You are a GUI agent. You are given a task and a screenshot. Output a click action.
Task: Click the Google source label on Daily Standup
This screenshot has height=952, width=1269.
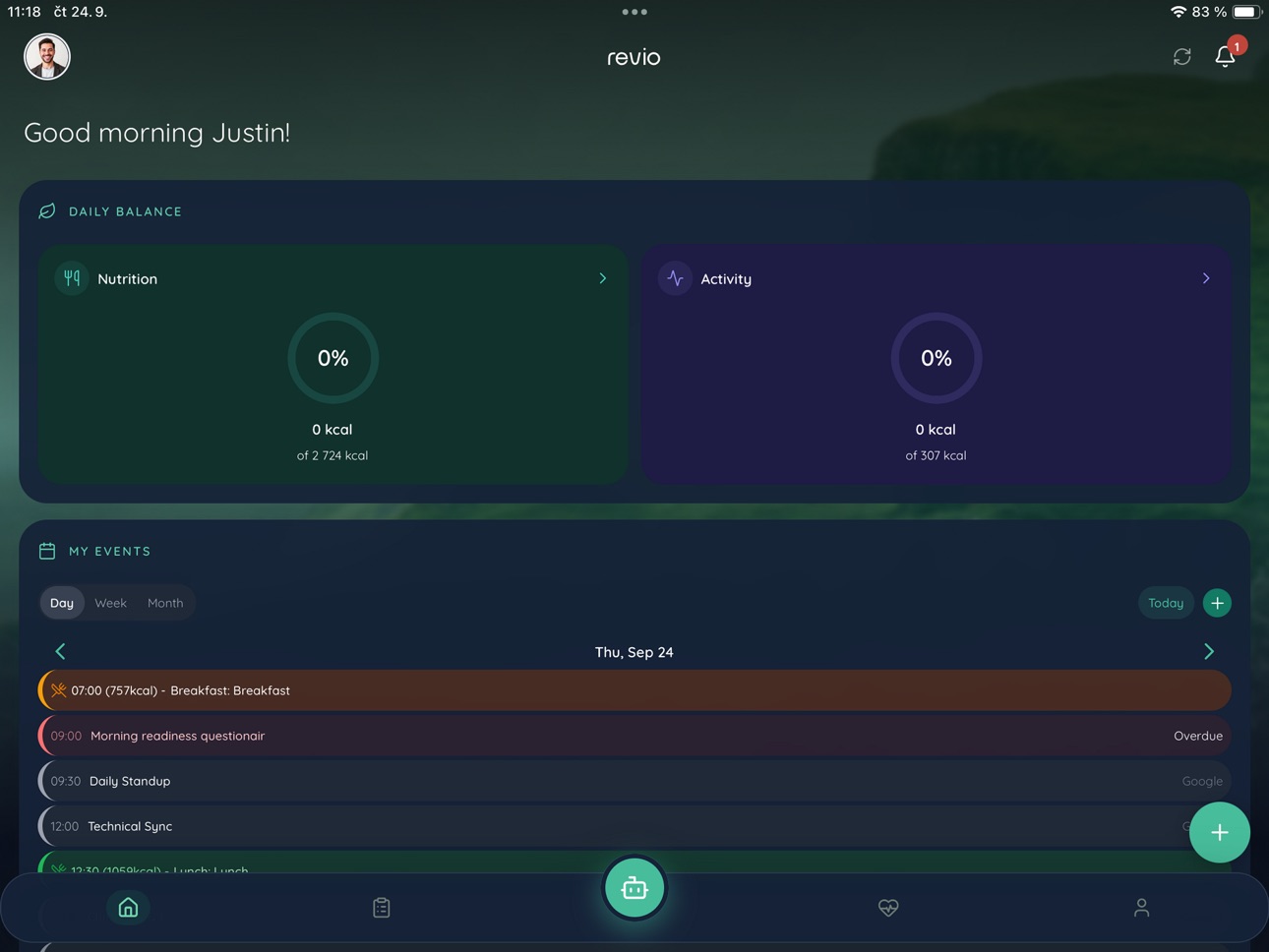(x=1202, y=781)
